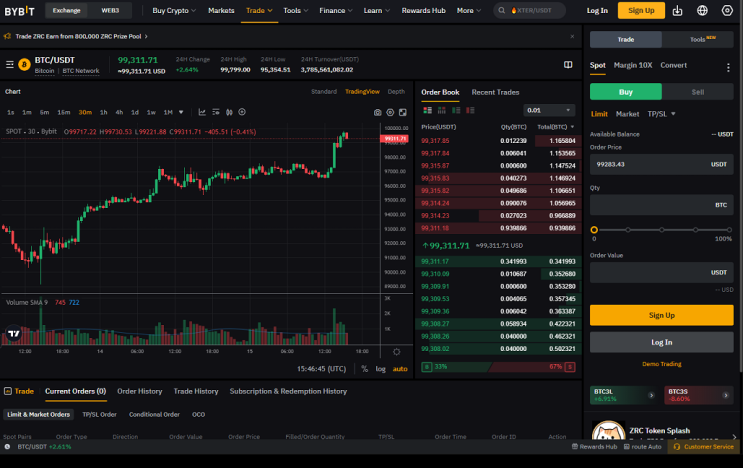Open the TradingView logo on the chart
The height and width of the screenshot is (468, 743).
point(14,333)
